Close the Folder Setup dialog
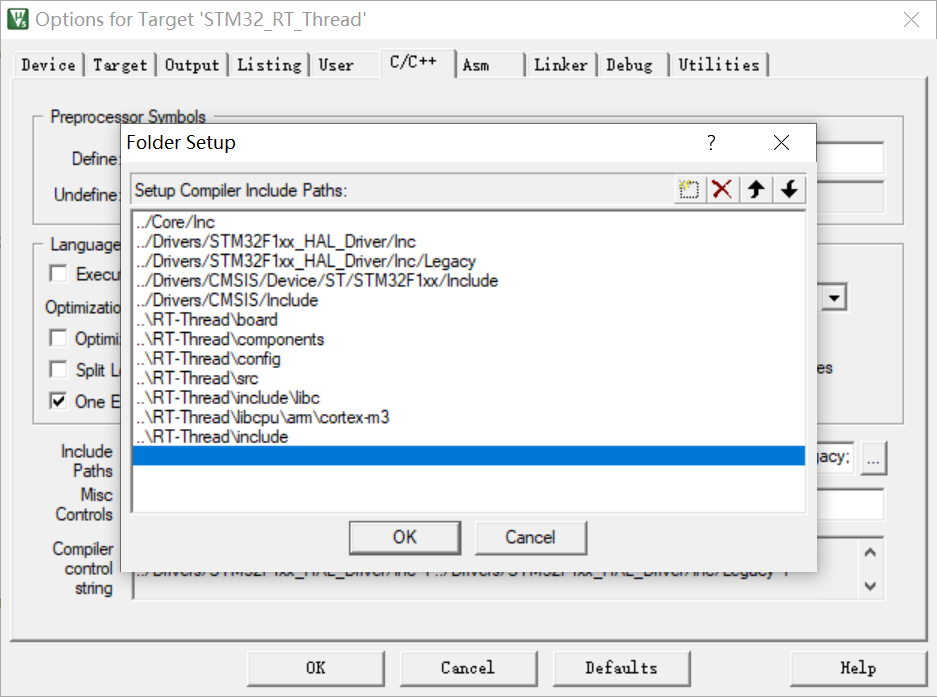 click(x=781, y=142)
